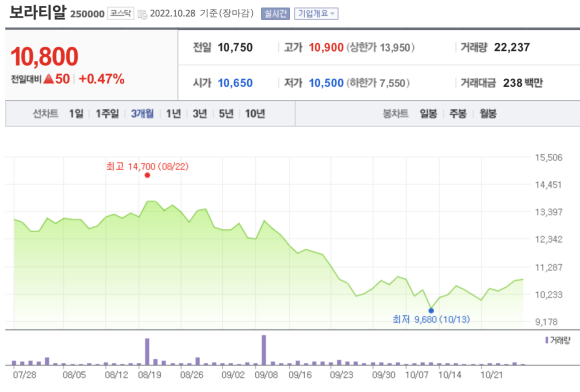The width and height of the screenshot is (580, 392).
Task: Click the +0.47% change percentage
Action: (x=101, y=79)
